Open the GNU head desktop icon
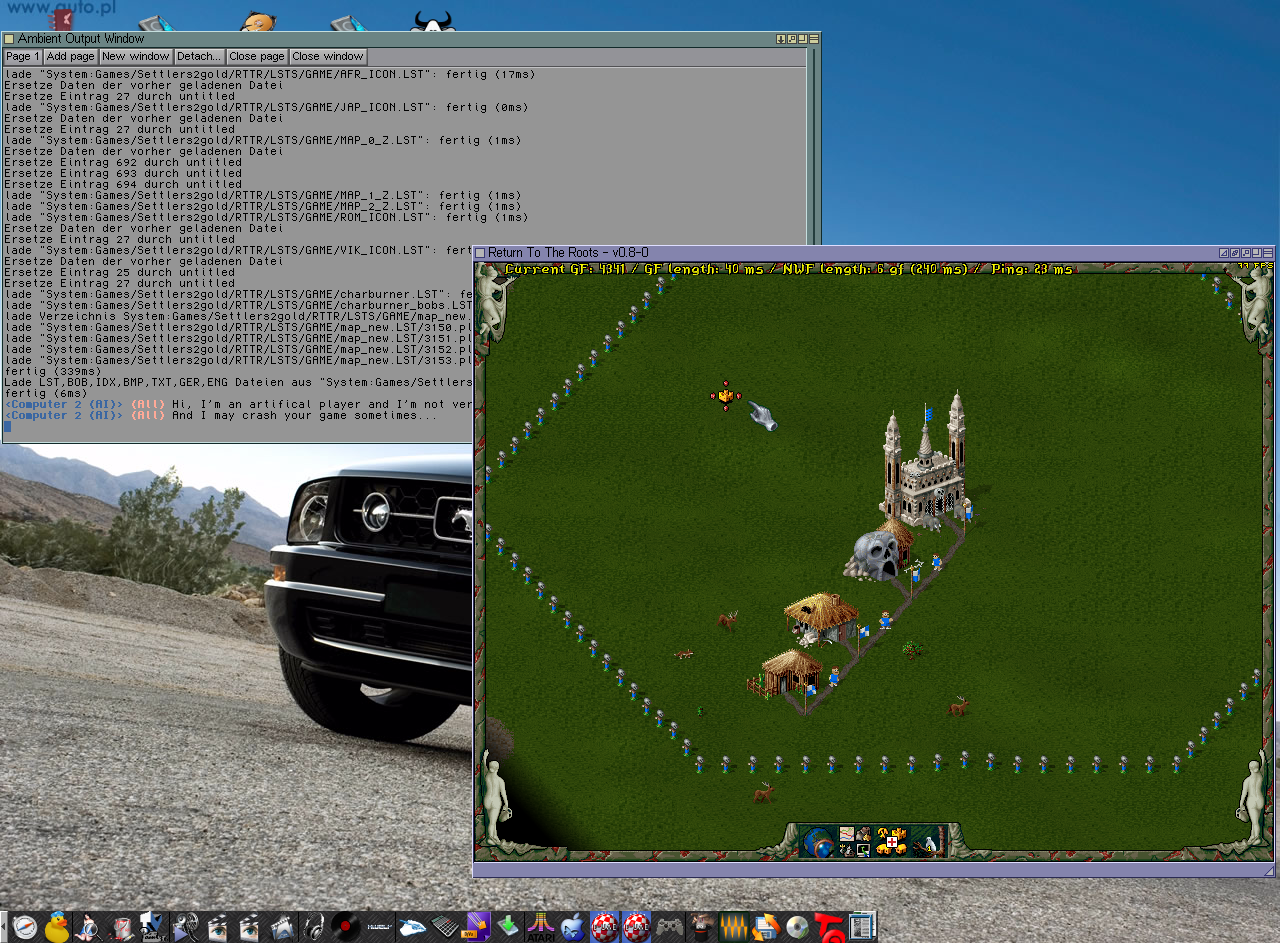This screenshot has height=943, width=1280. point(433,21)
